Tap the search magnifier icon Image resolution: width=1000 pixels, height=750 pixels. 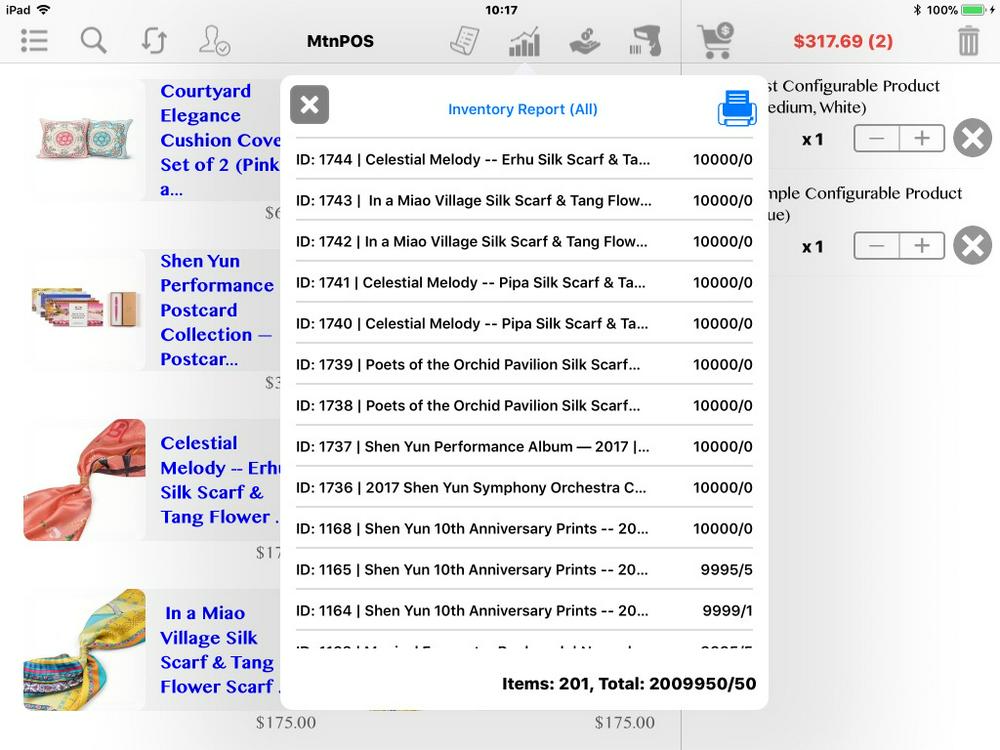point(93,41)
